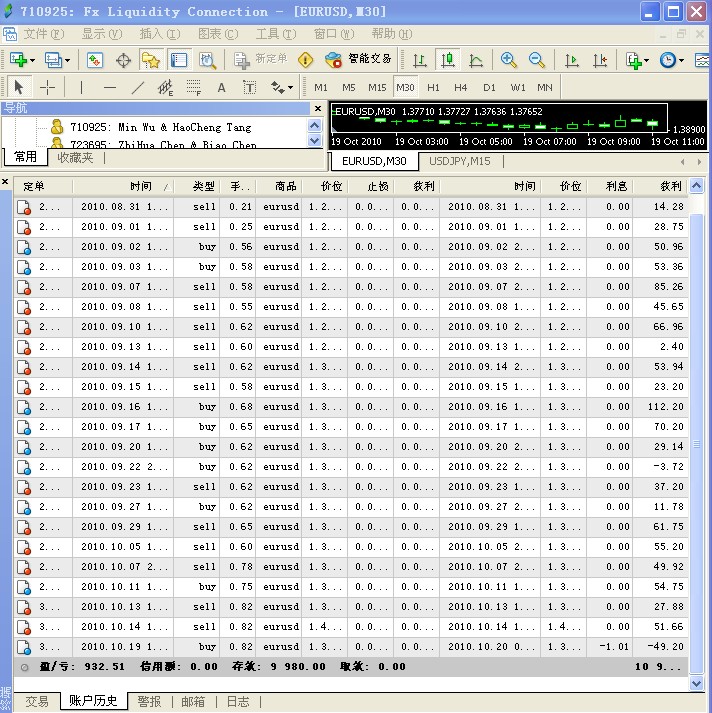Image resolution: width=712 pixels, height=713 pixels.
Task: Select the text label tool
Action: [x=249, y=87]
